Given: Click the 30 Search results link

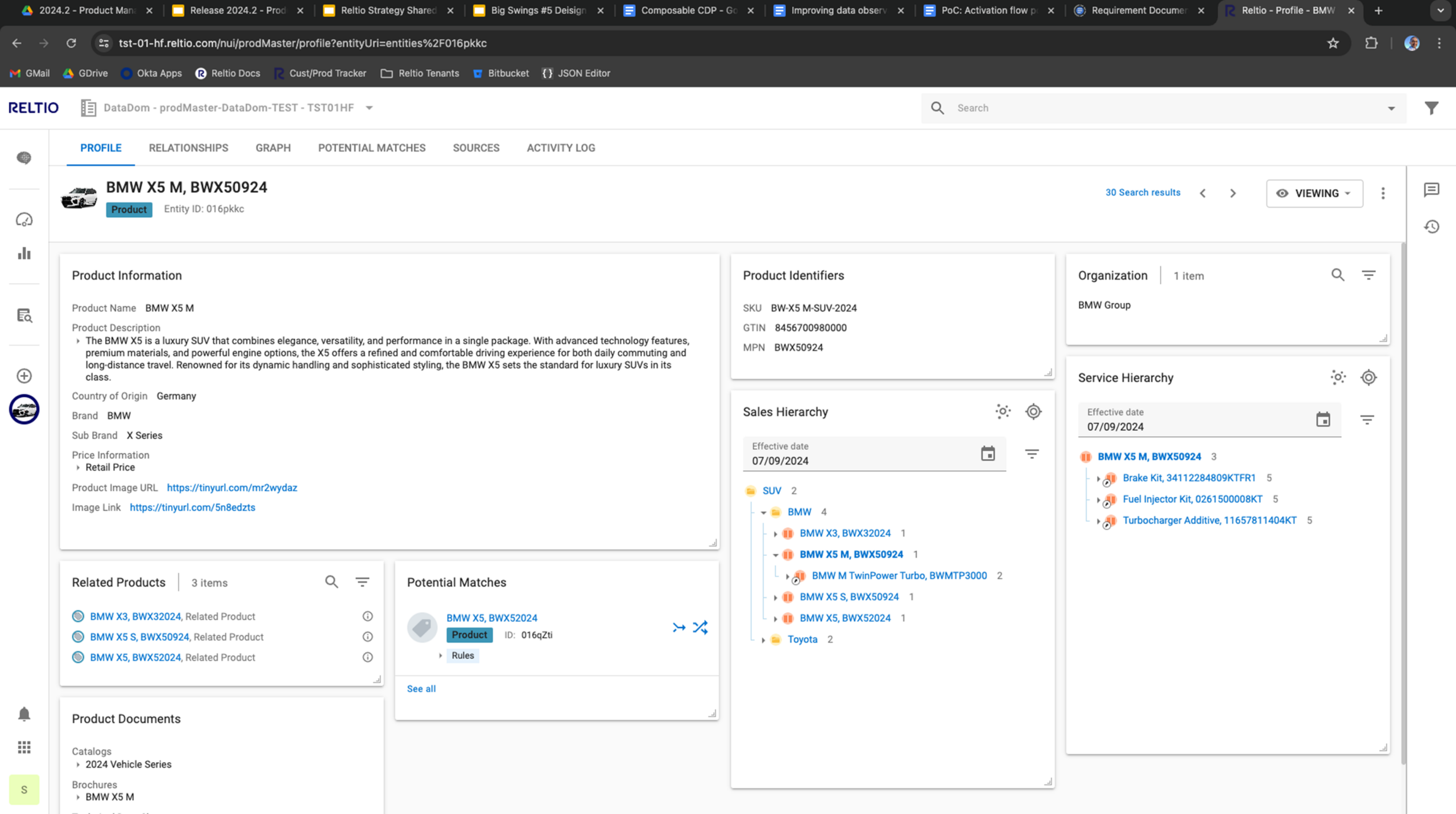Looking at the screenshot, I should (1143, 193).
